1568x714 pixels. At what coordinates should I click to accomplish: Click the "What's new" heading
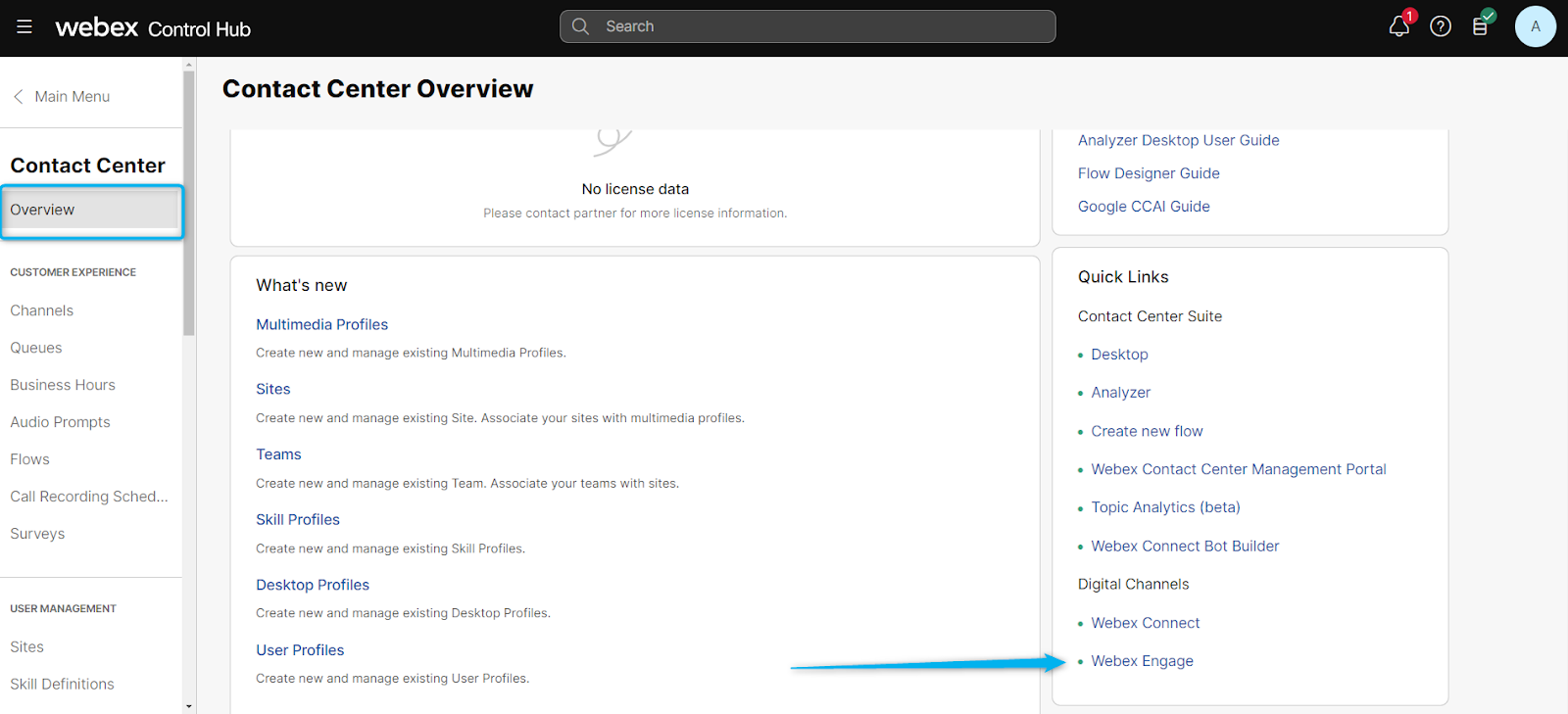pyautogui.click(x=302, y=286)
